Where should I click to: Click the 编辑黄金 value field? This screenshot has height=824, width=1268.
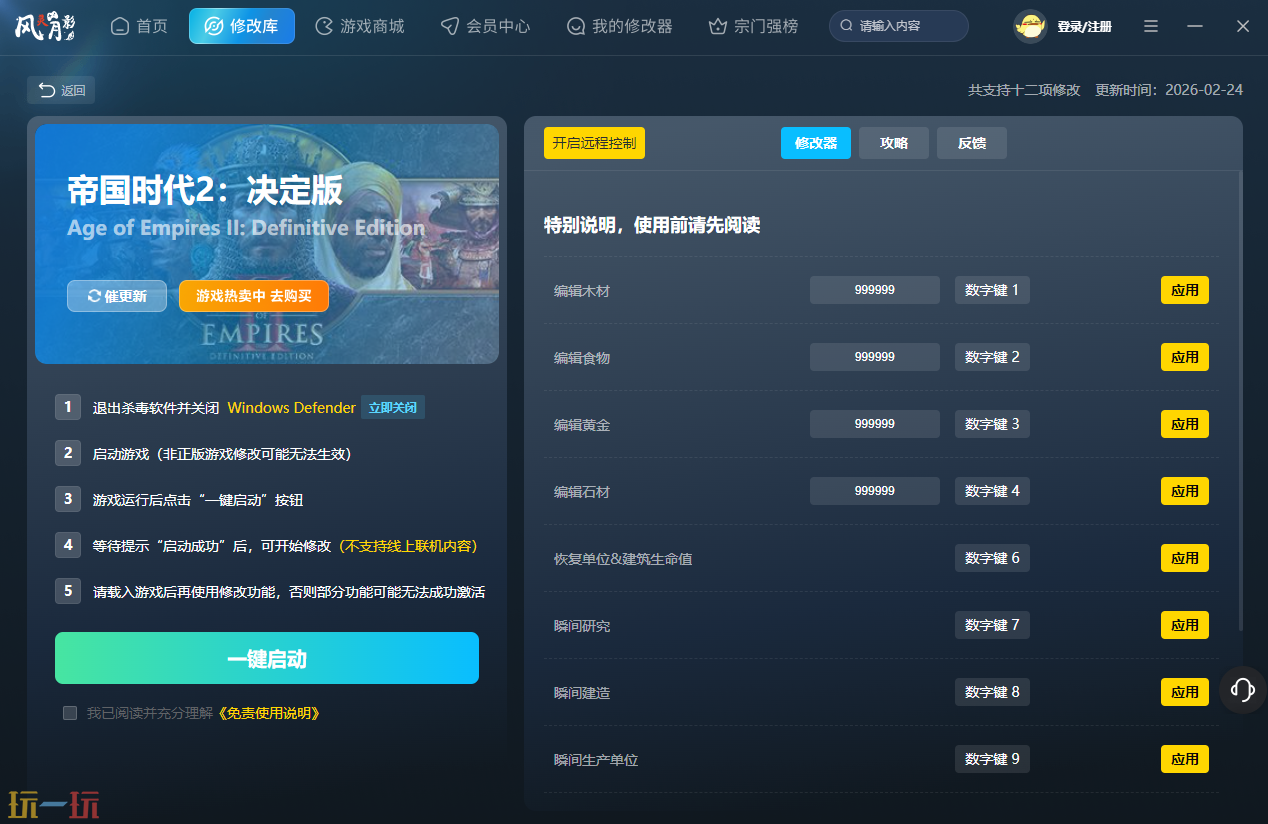[875, 424]
